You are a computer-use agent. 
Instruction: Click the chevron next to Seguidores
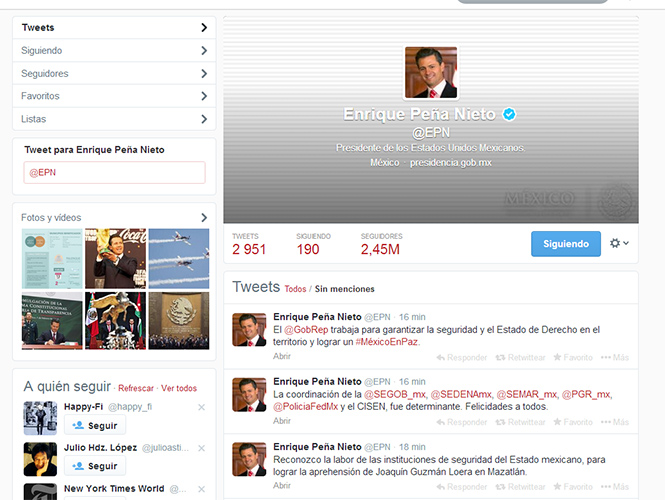[x=204, y=73]
